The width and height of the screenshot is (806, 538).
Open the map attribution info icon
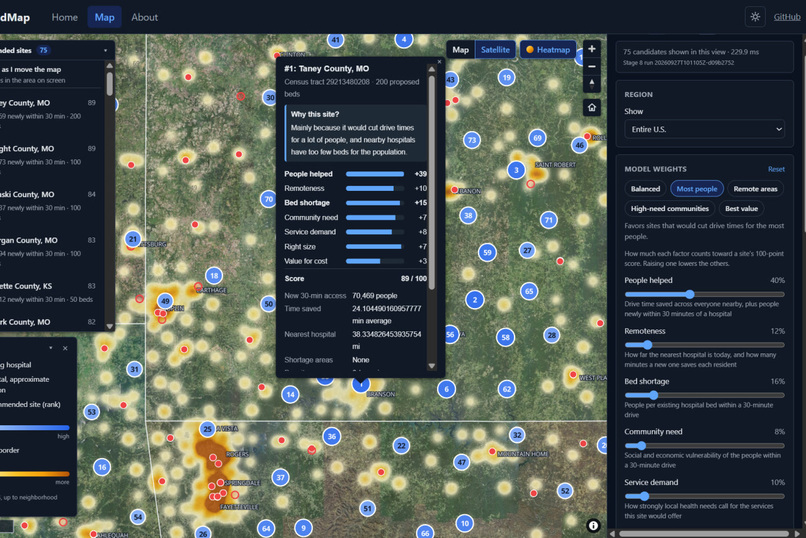click(593, 525)
